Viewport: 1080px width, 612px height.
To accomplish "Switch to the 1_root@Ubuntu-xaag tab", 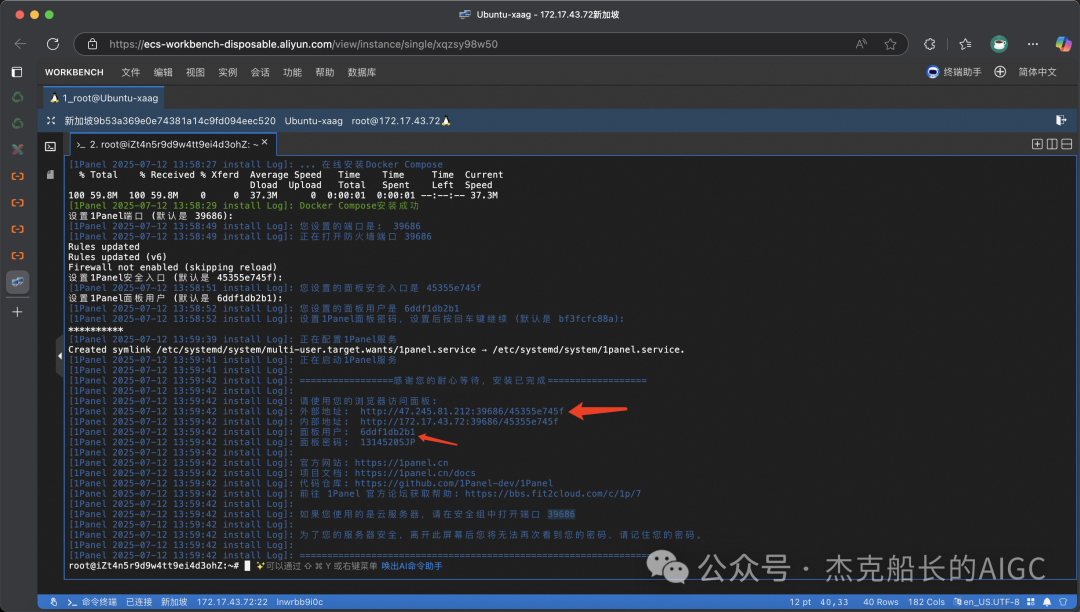I will 104,98.
